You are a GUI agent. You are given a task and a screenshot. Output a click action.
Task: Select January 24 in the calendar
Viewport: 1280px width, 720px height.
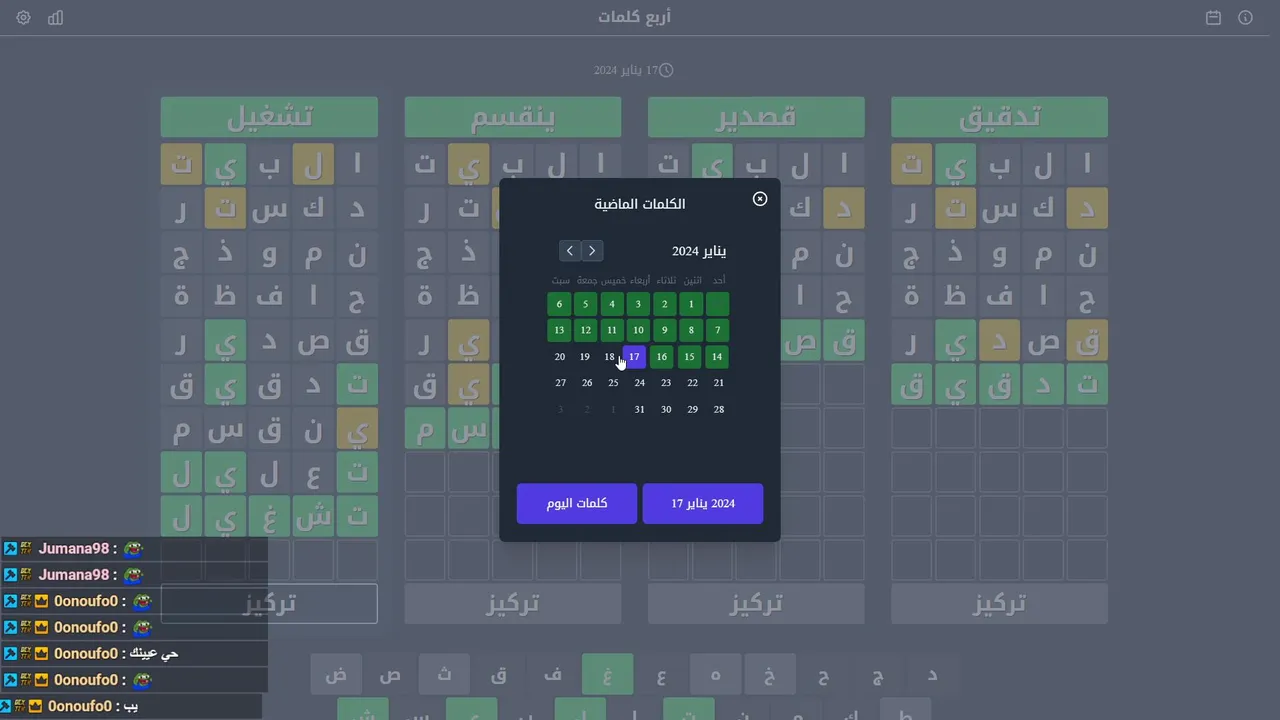pos(639,383)
